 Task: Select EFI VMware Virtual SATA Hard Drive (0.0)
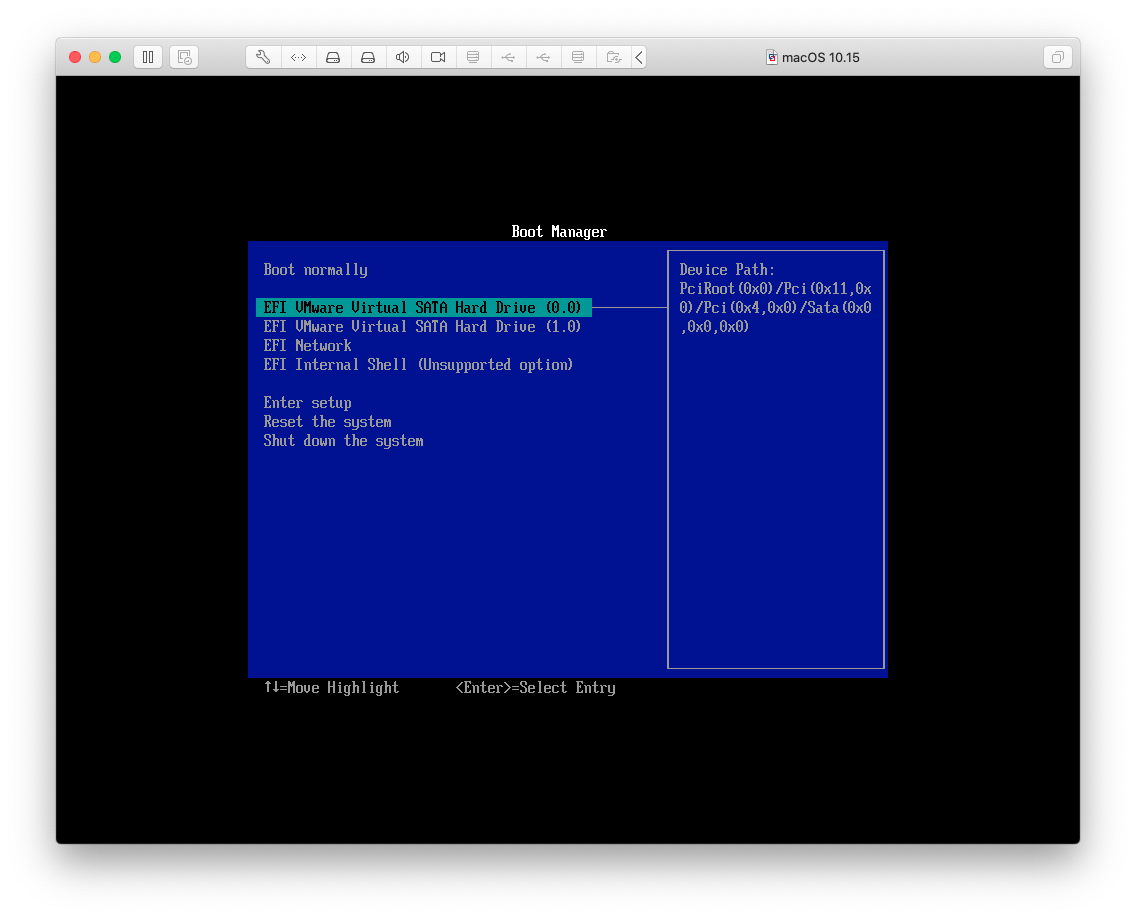[x=422, y=308]
